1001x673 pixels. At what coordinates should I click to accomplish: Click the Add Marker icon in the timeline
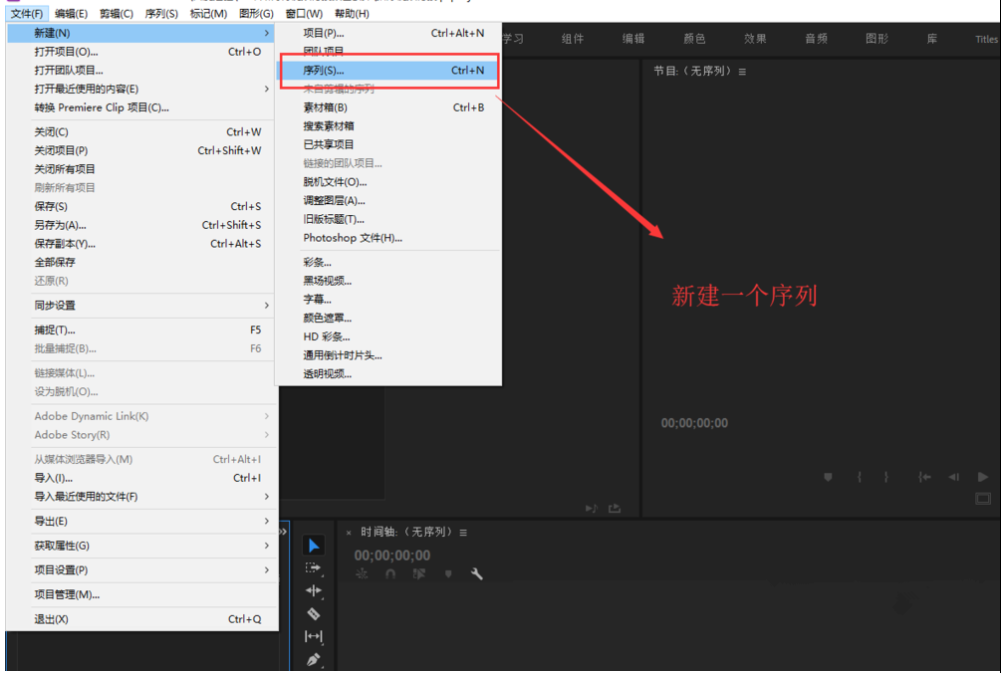point(448,574)
